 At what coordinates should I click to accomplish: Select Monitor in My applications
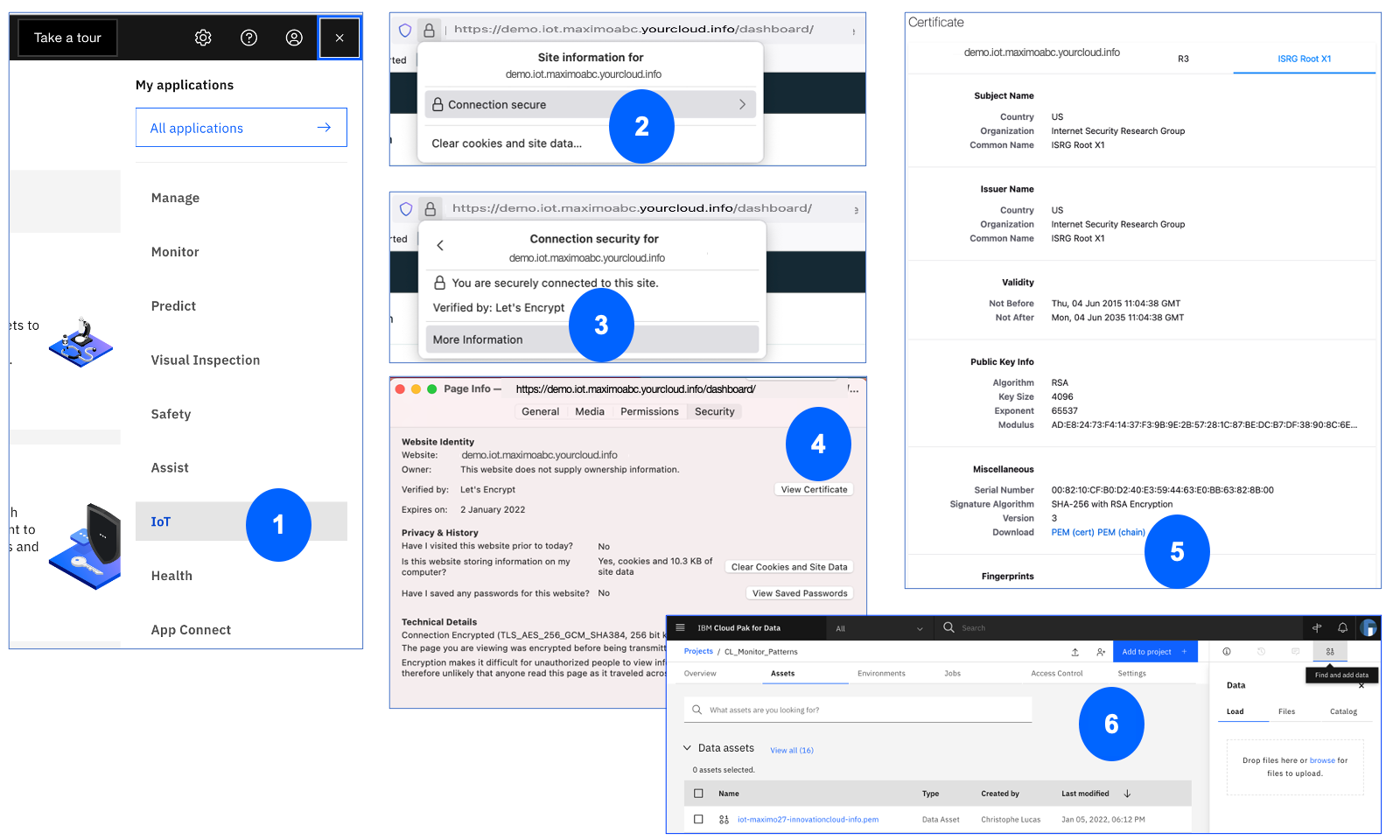175,252
